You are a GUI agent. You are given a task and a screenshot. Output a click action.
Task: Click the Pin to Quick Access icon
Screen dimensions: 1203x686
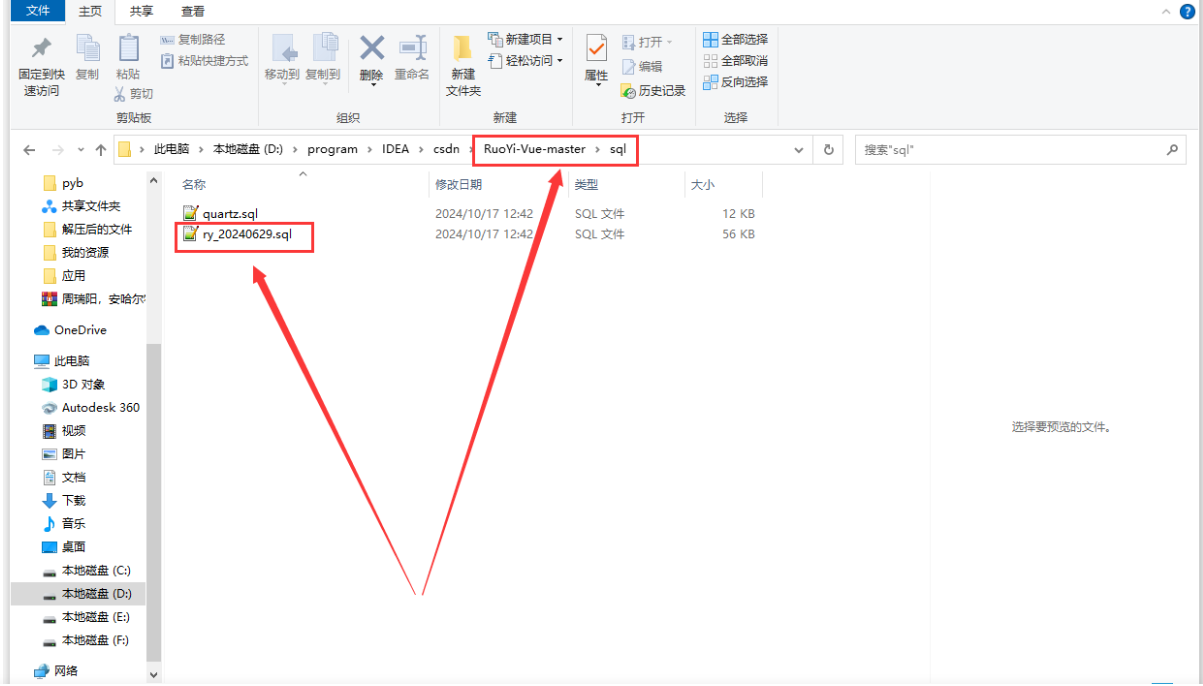click(x=42, y=49)
